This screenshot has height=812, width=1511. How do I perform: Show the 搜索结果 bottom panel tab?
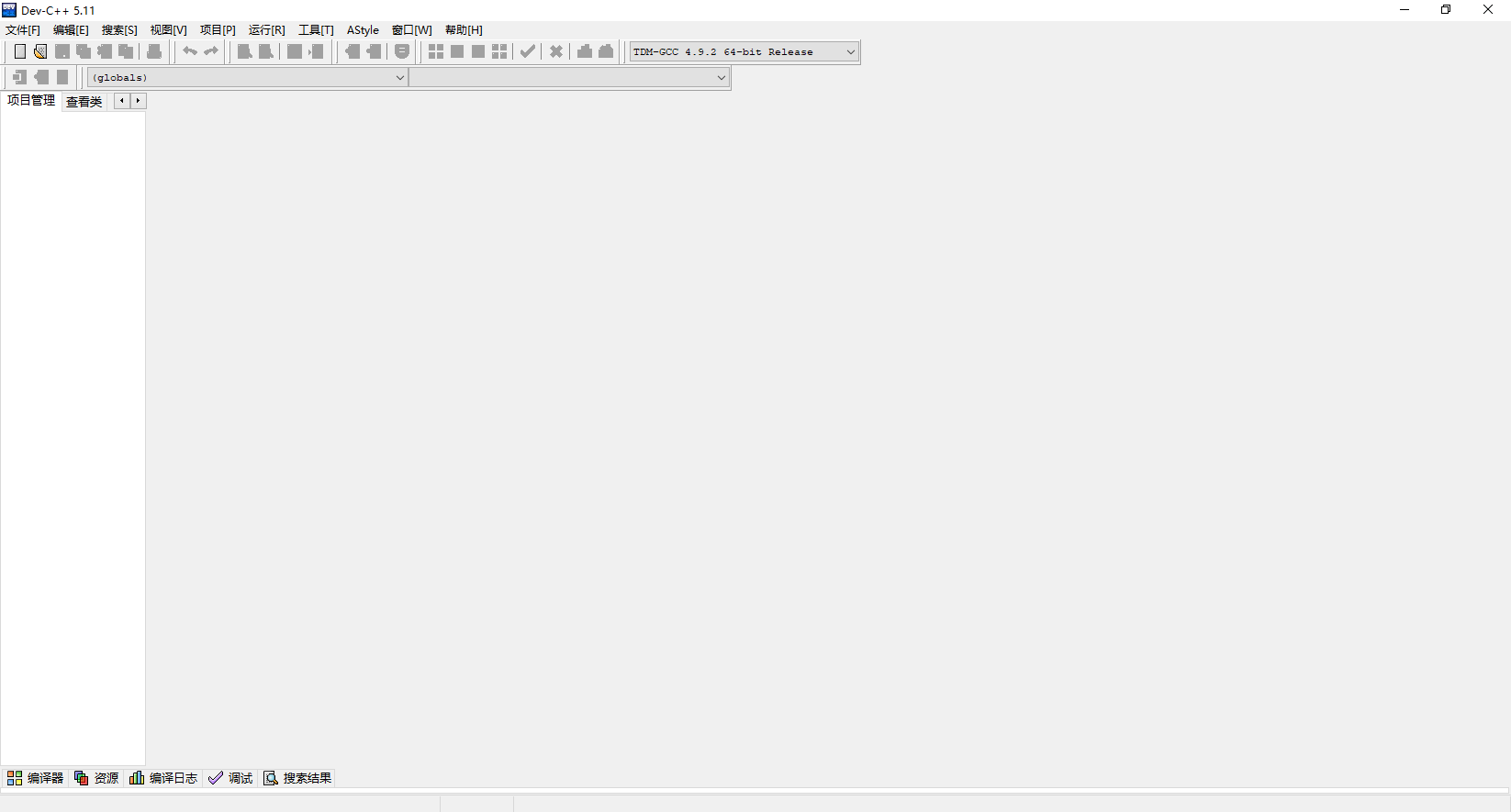(x=297, y=778)
